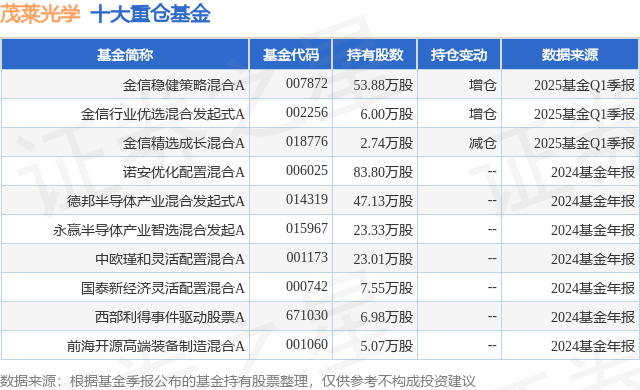The height and width of the screenshot is (390, 640).
Task: Open fund 金信行业优选混合发起式A
Action: click(x=162, y=114)
